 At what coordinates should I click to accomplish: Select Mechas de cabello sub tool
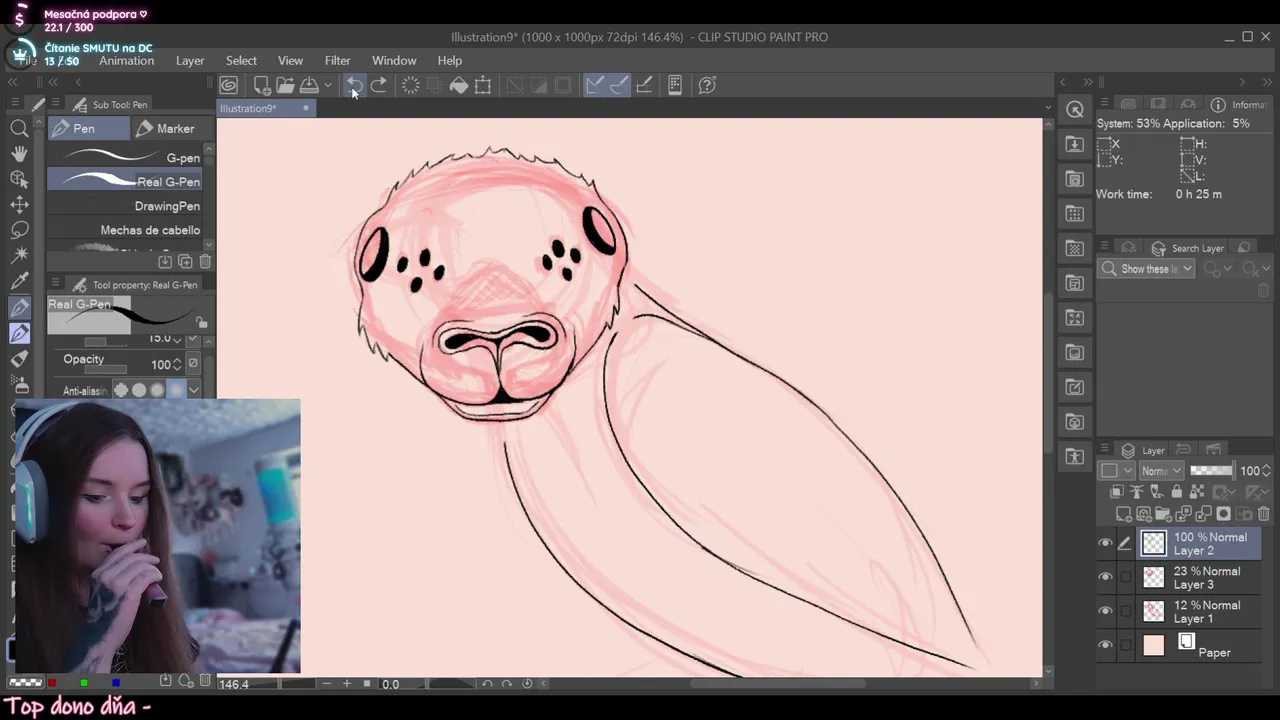point(125,230)
